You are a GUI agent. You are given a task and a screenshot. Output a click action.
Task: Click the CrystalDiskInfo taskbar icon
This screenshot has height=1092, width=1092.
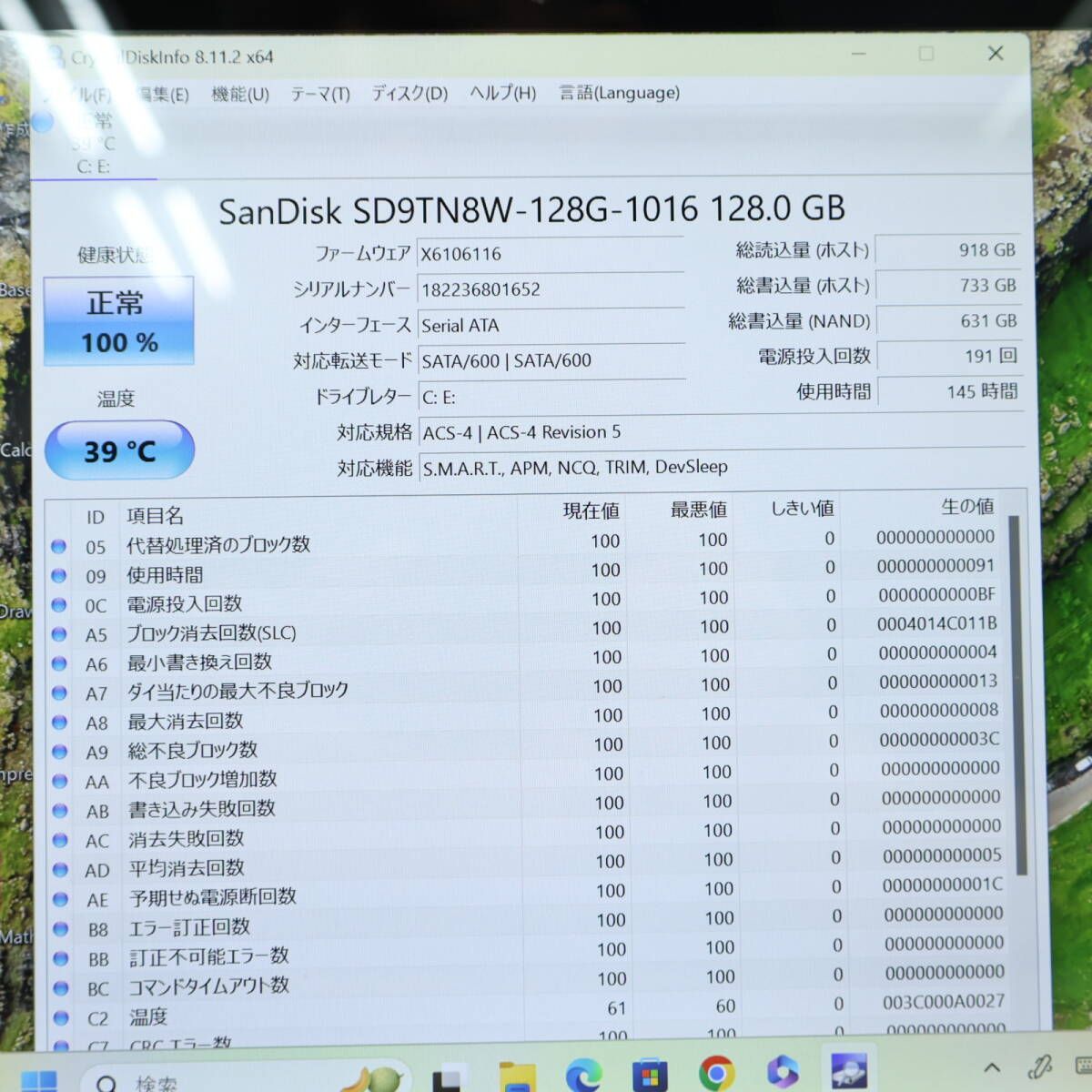[848, 1070]
